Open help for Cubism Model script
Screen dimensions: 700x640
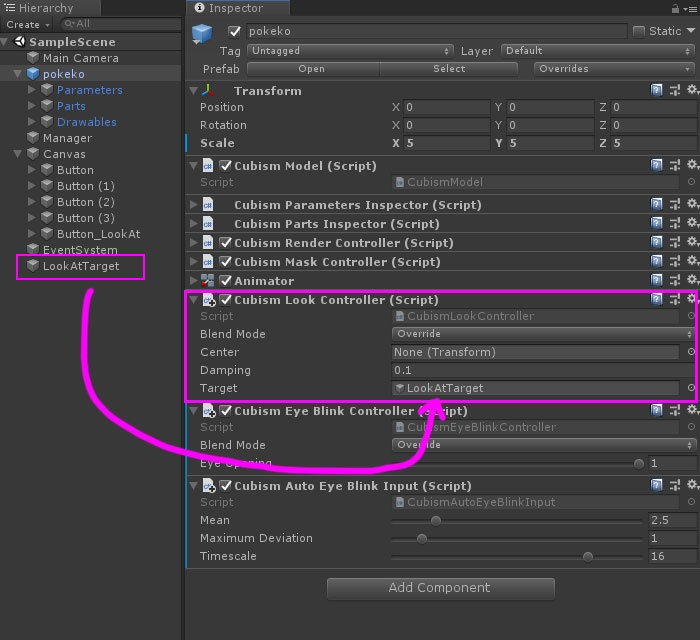[x=656, y=166]
